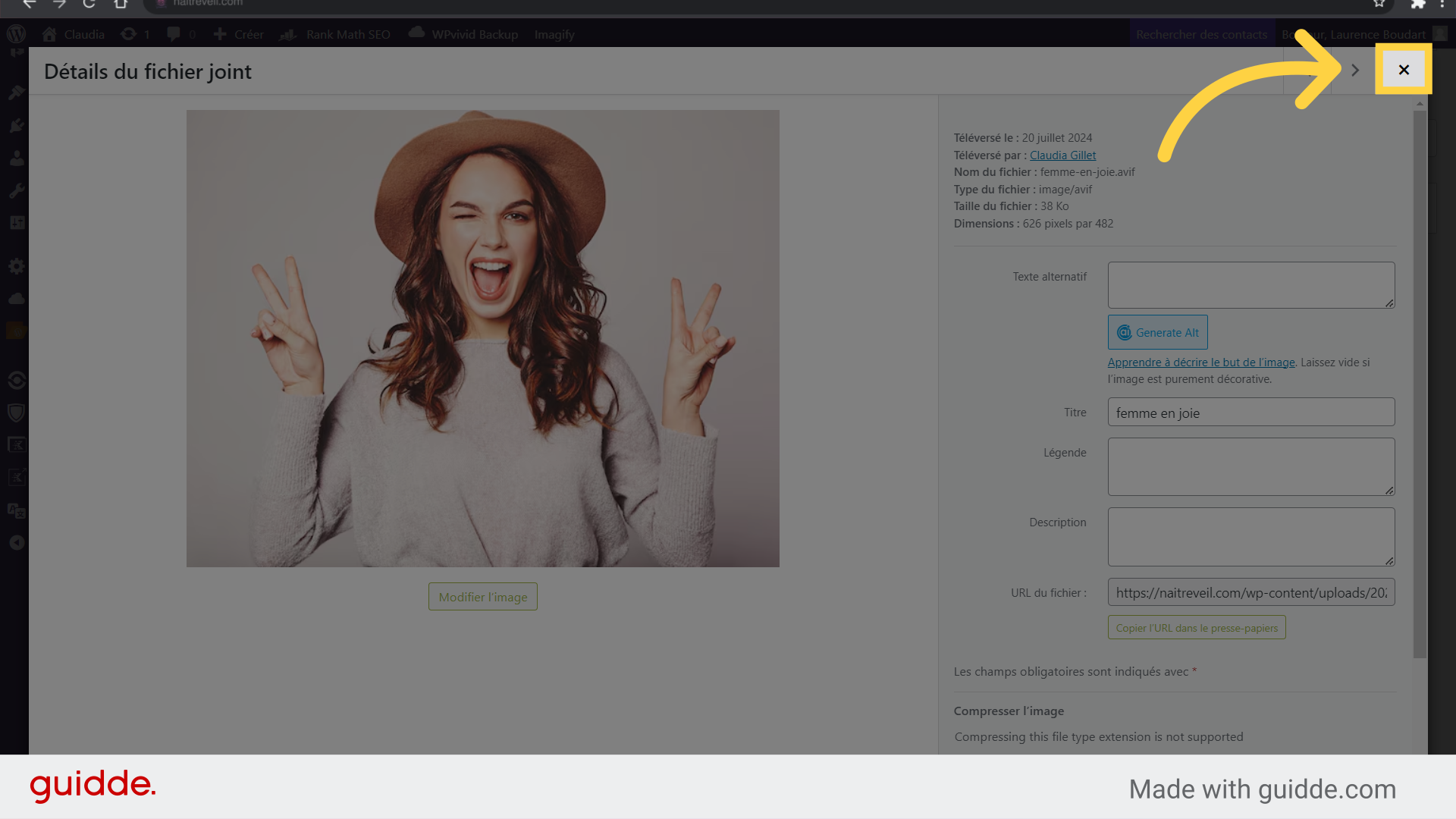Open the shield security icon in sidebar
Viewport: 1456px width, 819px height.
point(17,413)
